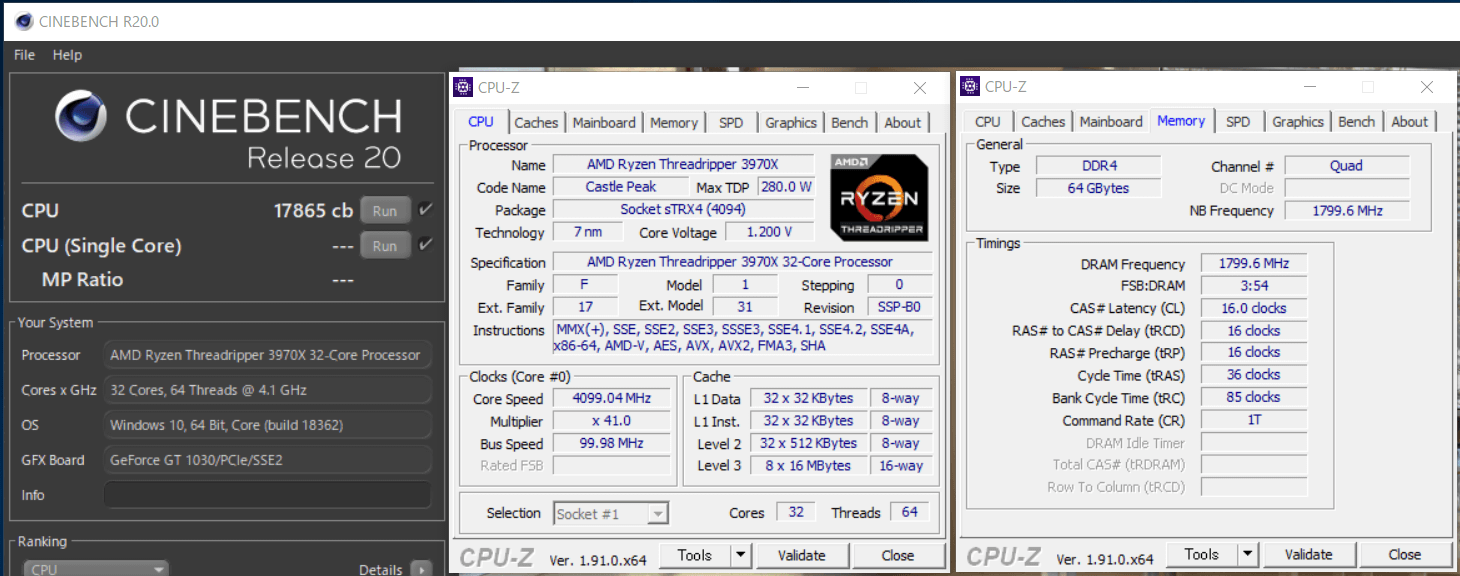This screenshot has width=1460, height=576.
Task: Click the FSB:DRAM 3:54 value
Action: click(1254, 286)
